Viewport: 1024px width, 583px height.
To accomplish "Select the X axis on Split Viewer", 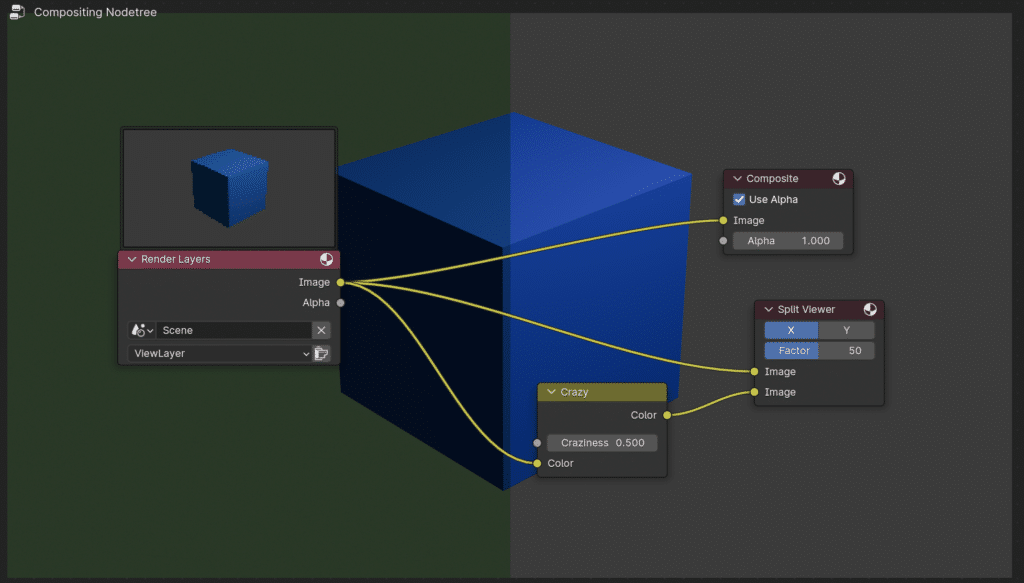I will (x=791, y=330).
